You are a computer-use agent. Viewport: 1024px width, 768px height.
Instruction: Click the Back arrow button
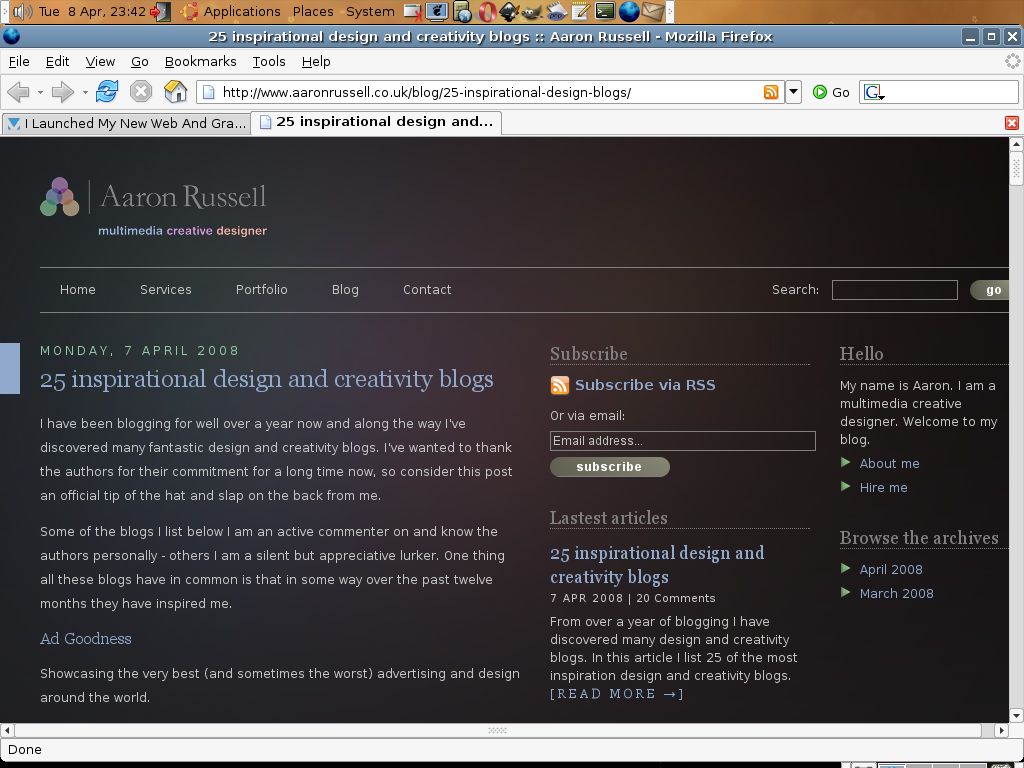point(18,91)
